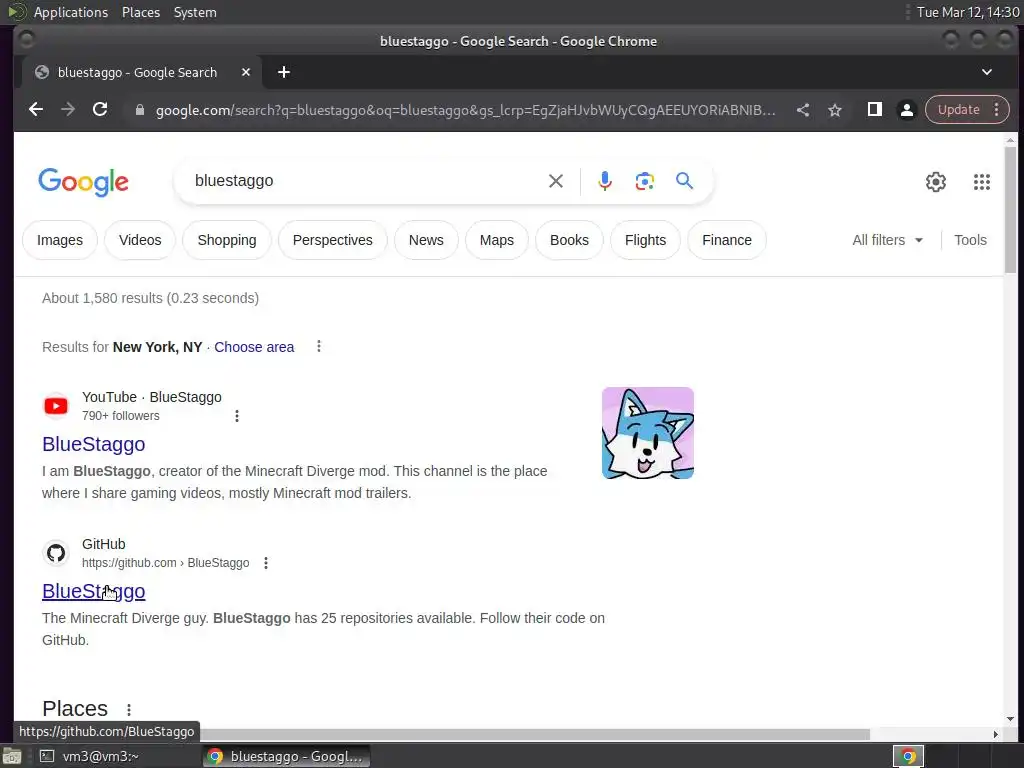The image size is (1024, 768).
Task: Share this page from the address bar
Action: [x=803, y=110]
